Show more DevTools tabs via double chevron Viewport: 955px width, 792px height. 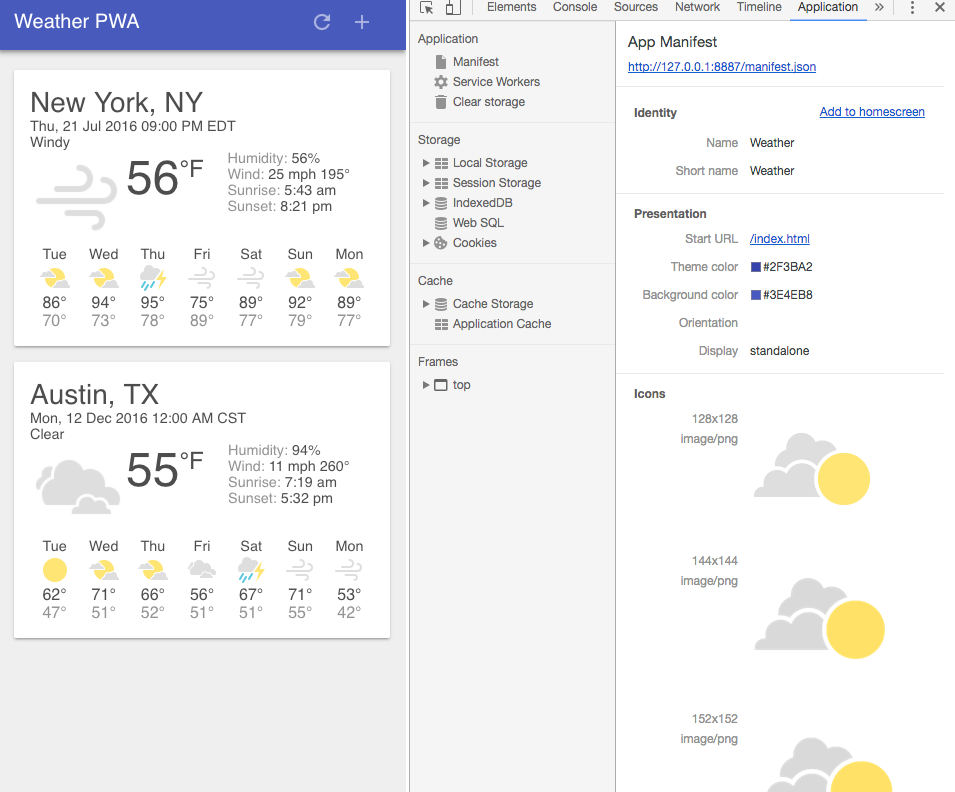click(x=879, y=7)
